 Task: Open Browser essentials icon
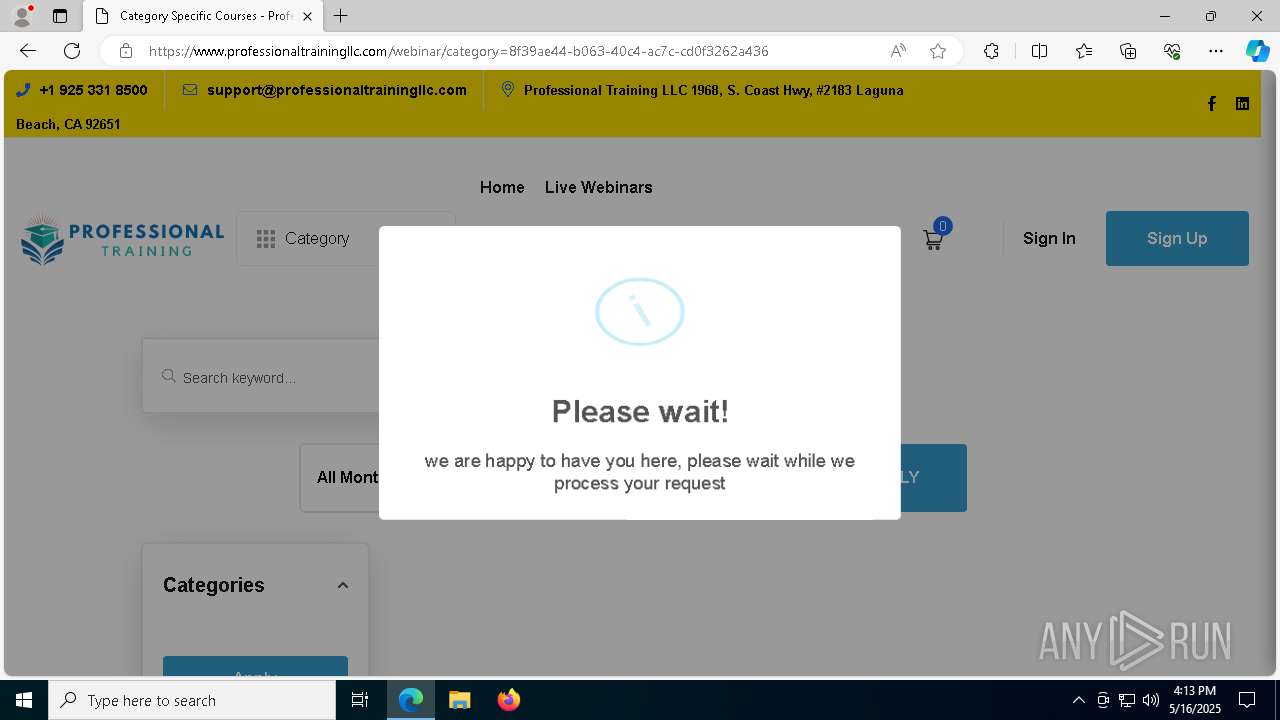click(1172, 51)
